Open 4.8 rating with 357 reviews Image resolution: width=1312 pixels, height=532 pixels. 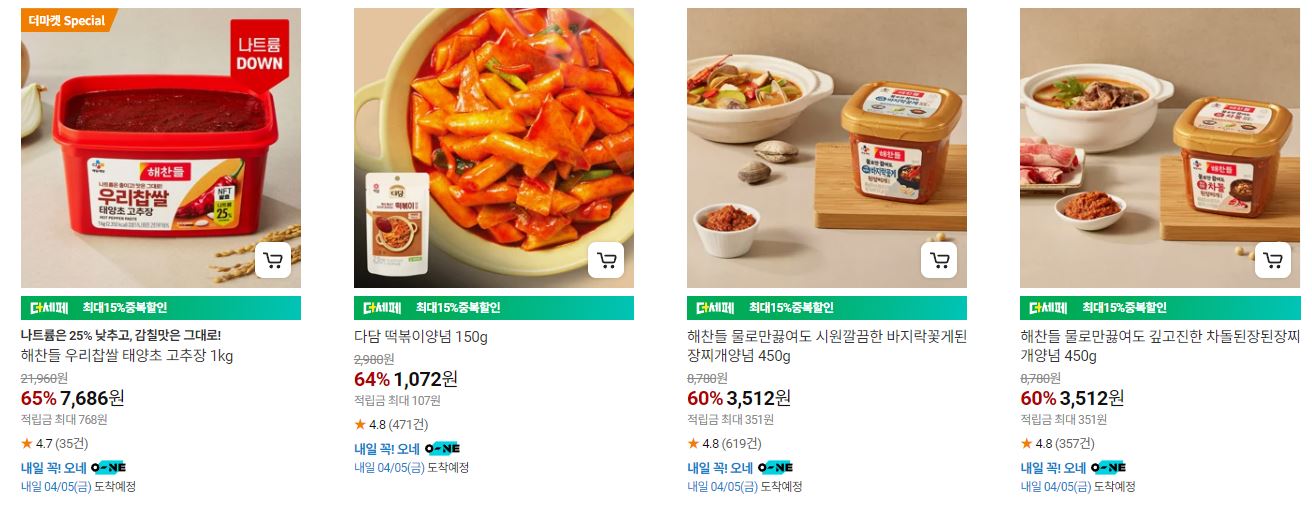click(x=1057, y=443)
